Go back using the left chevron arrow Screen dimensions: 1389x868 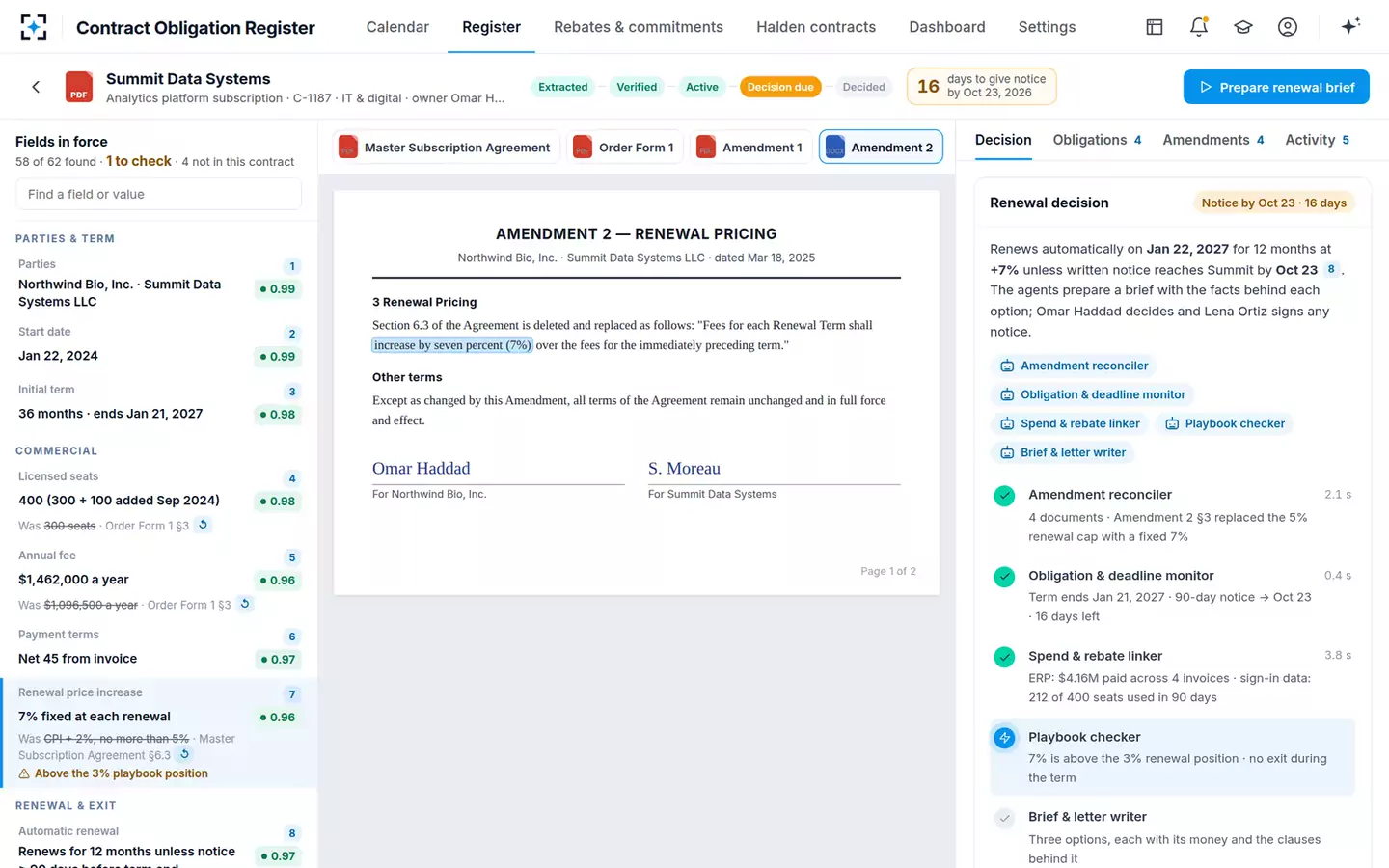coord(36,87)
